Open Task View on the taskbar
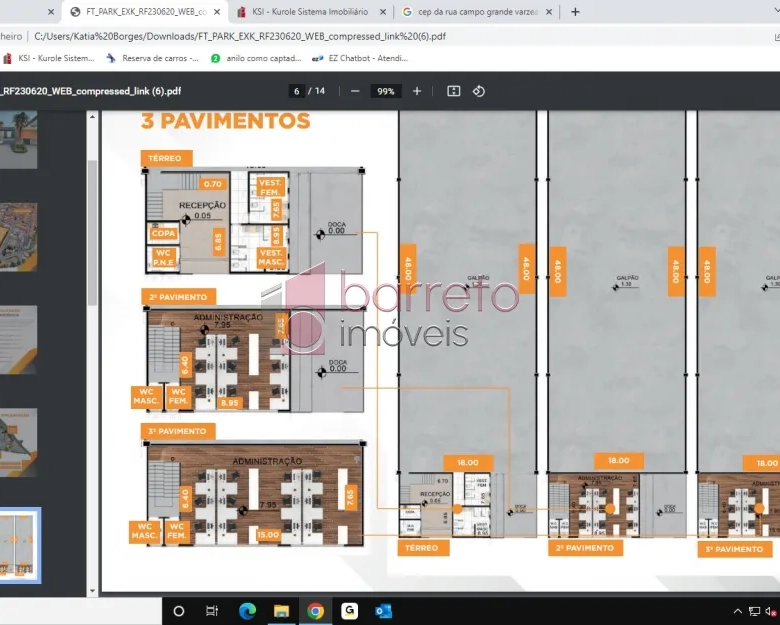 tap(212, 611)
